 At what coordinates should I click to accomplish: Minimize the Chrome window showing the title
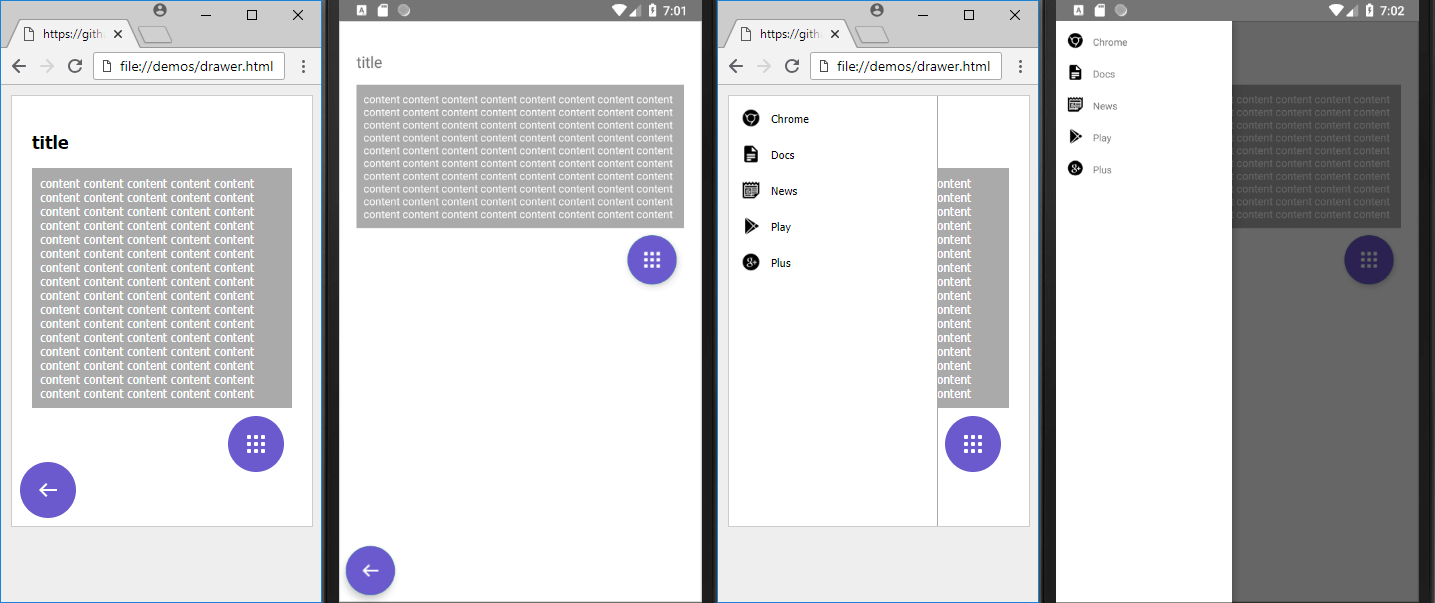[206, 15]
